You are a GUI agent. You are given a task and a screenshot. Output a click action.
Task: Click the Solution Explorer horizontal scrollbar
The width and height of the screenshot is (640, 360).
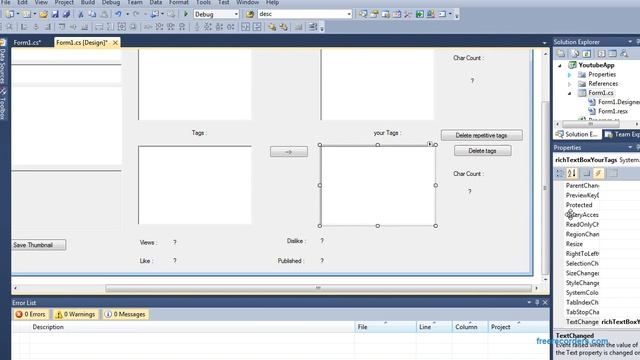(x=591, y=124)
